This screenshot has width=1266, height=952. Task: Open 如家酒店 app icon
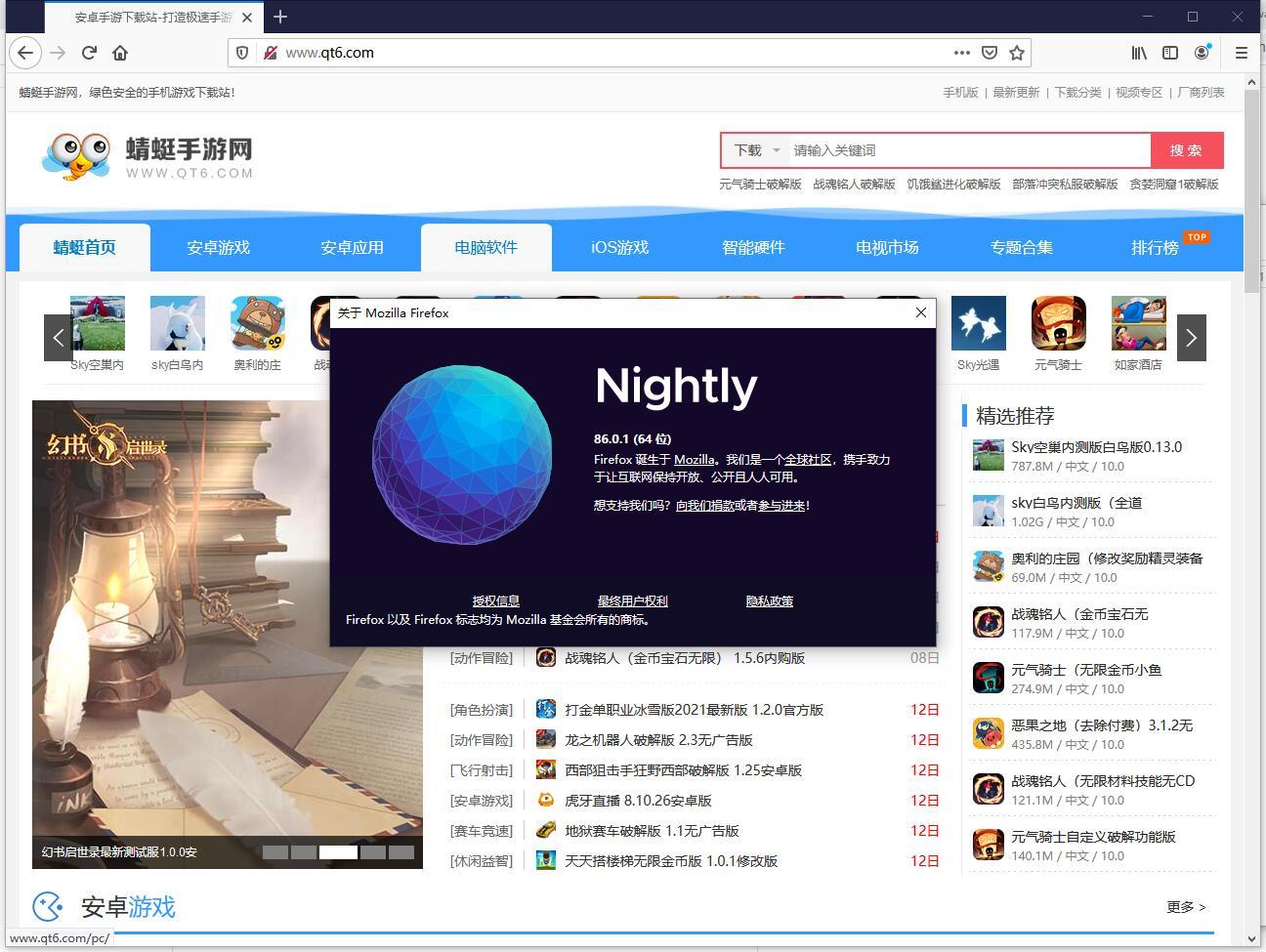tap(1139, 323)
